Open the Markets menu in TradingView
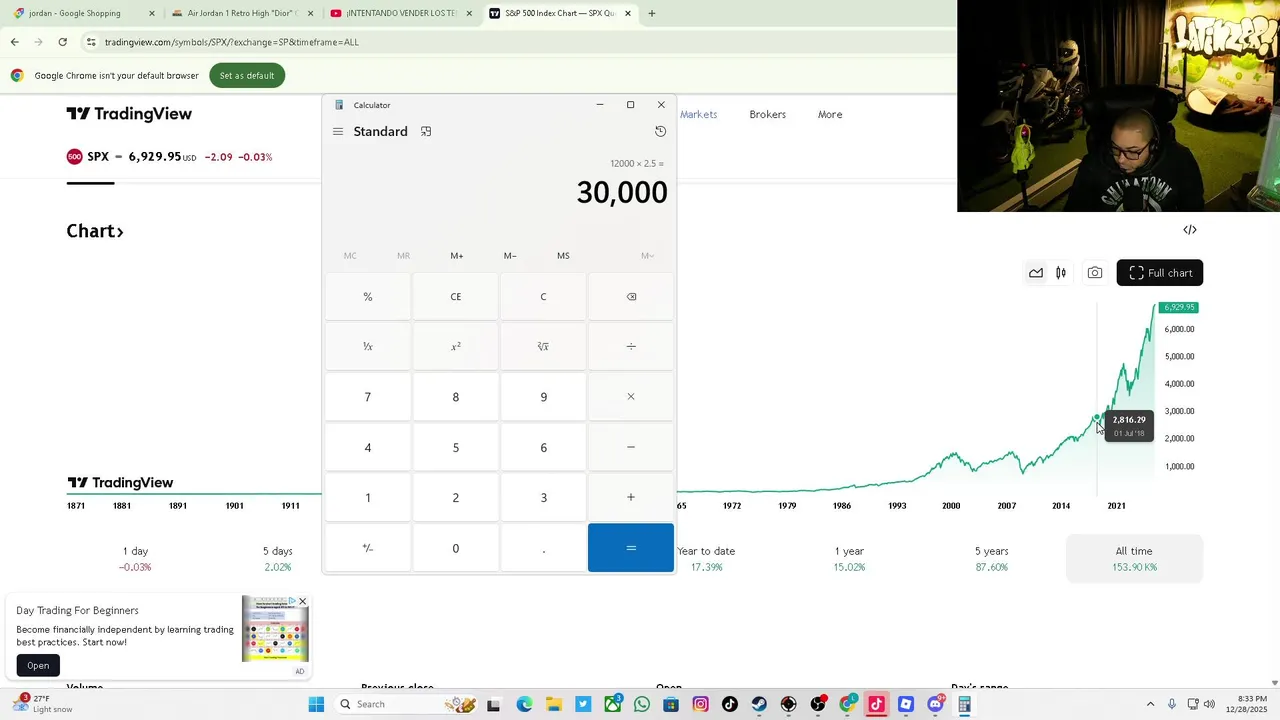Image resolution: width=1280 pixels, height=720 pixels. pos(698,114)
